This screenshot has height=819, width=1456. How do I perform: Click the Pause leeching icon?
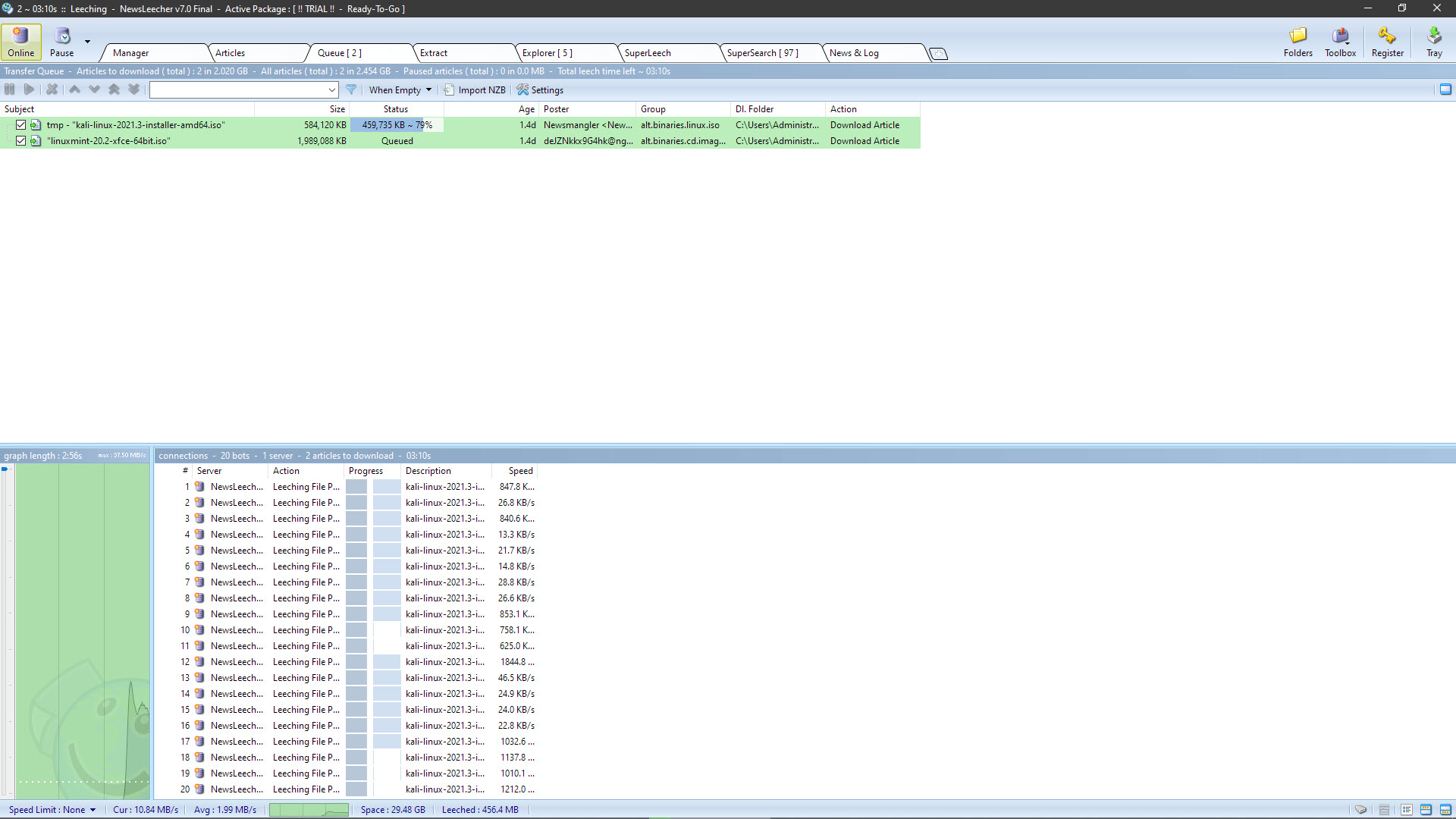pos(62,36)
